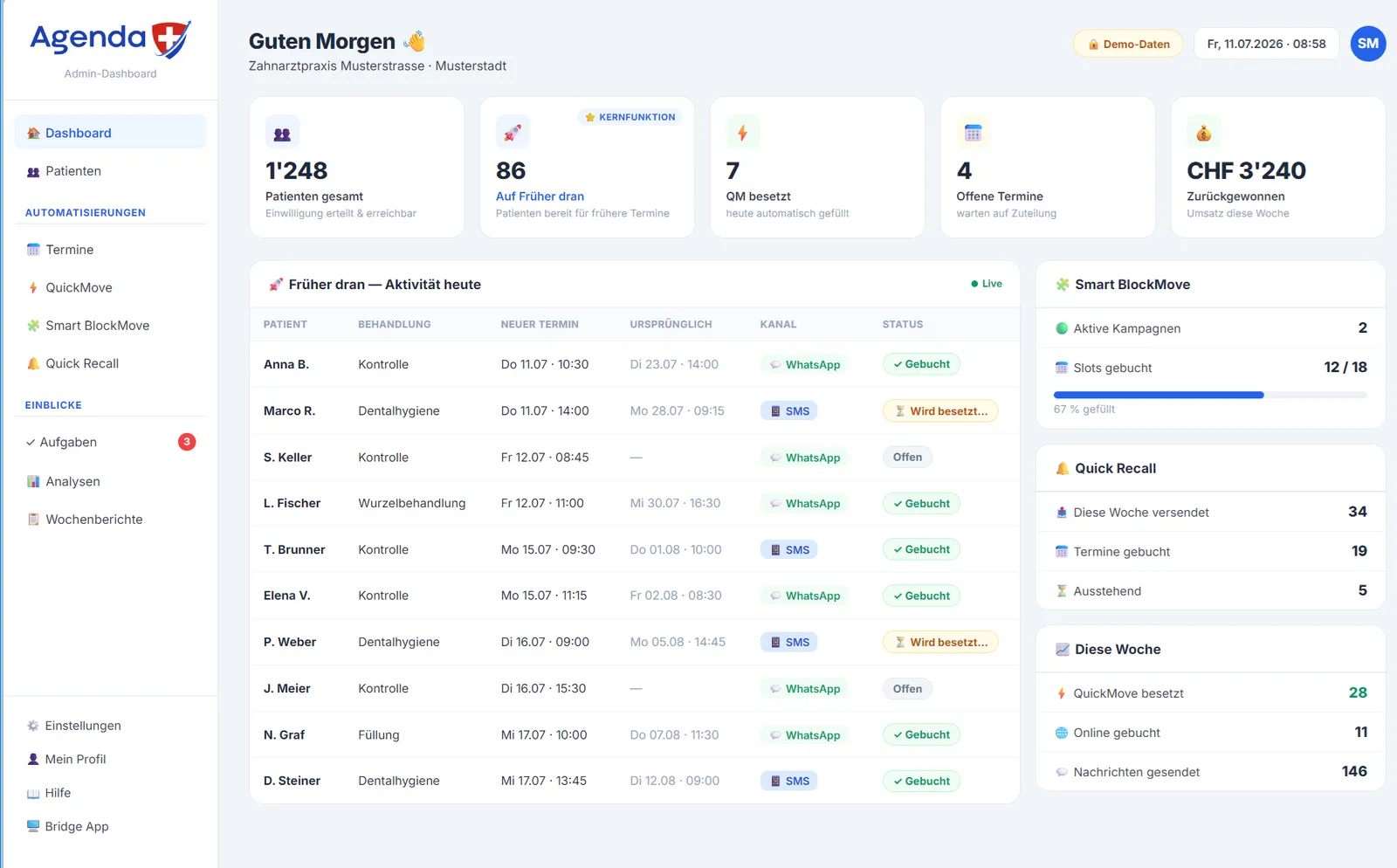The height and width of the screenshot is (868, 1397).
Task: Select the Marco R. table row
Action: (635, 410)
